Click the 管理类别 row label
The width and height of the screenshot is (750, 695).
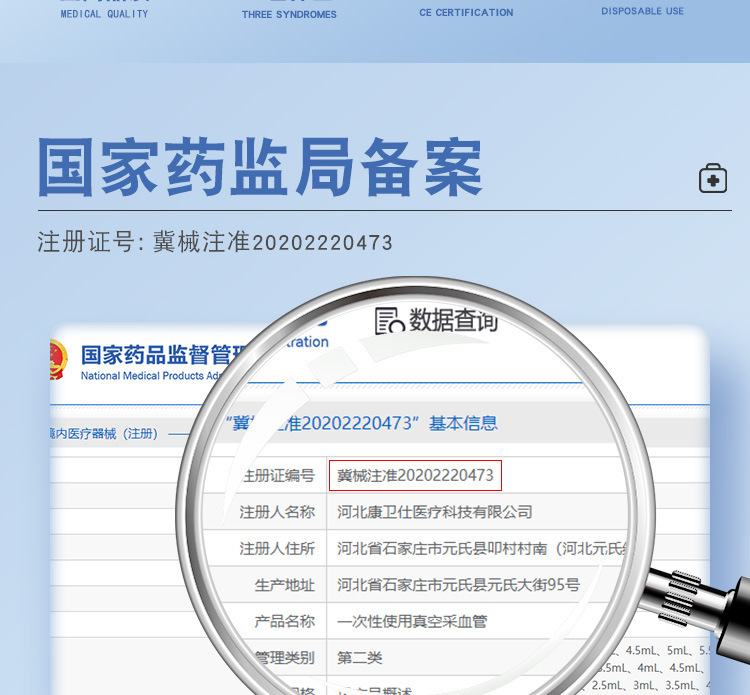tap(285, 657)
